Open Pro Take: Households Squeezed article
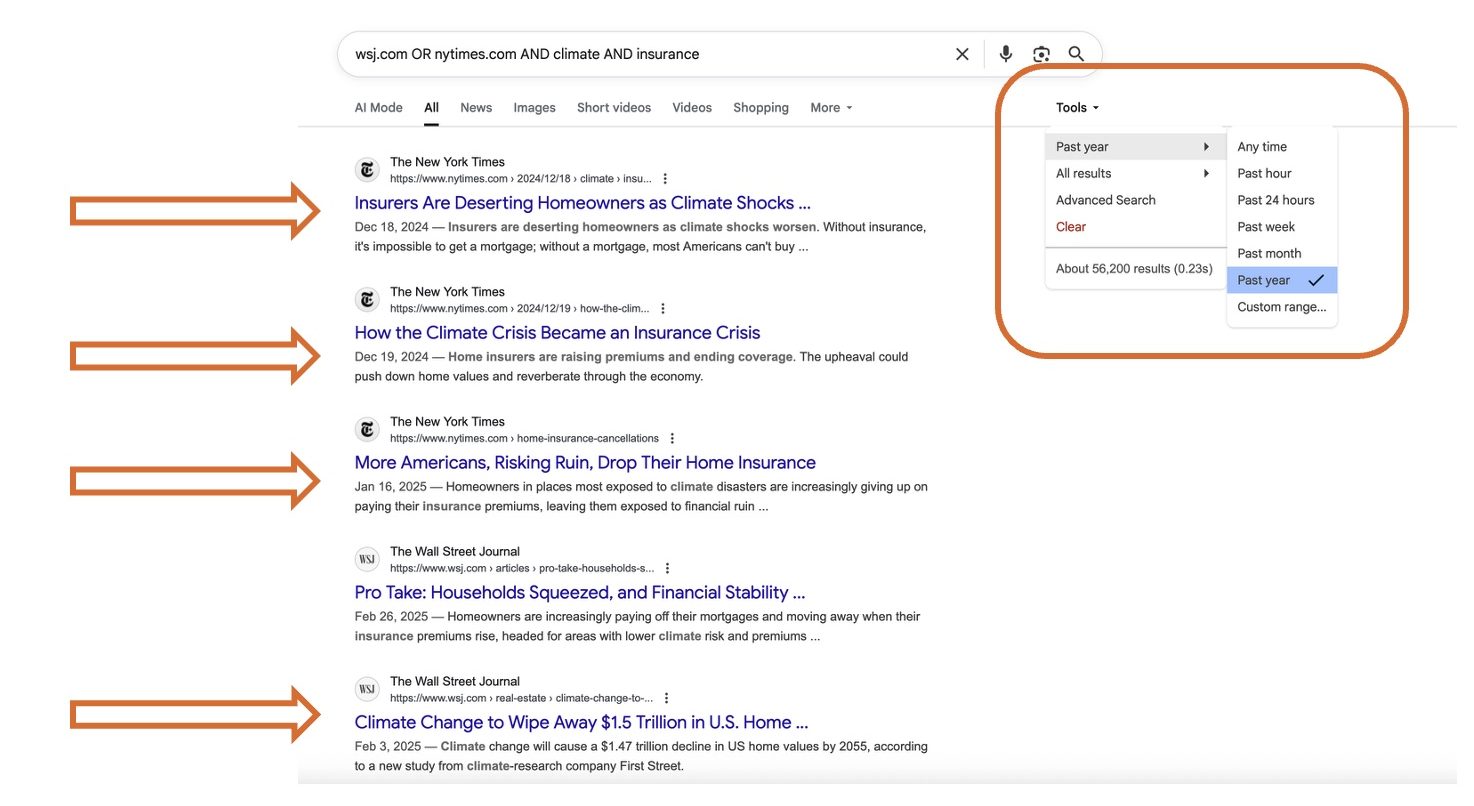 [580, 593]
